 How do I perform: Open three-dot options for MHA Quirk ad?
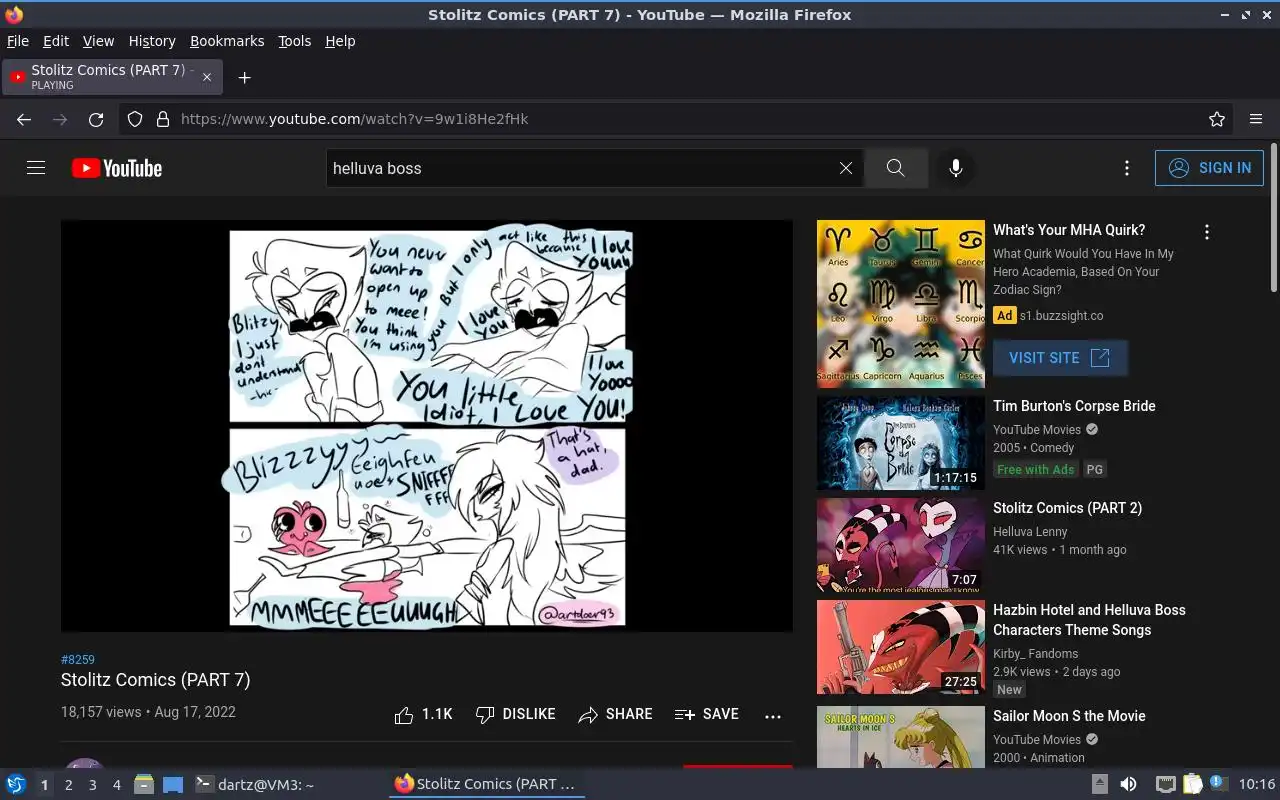point(1207,232)
